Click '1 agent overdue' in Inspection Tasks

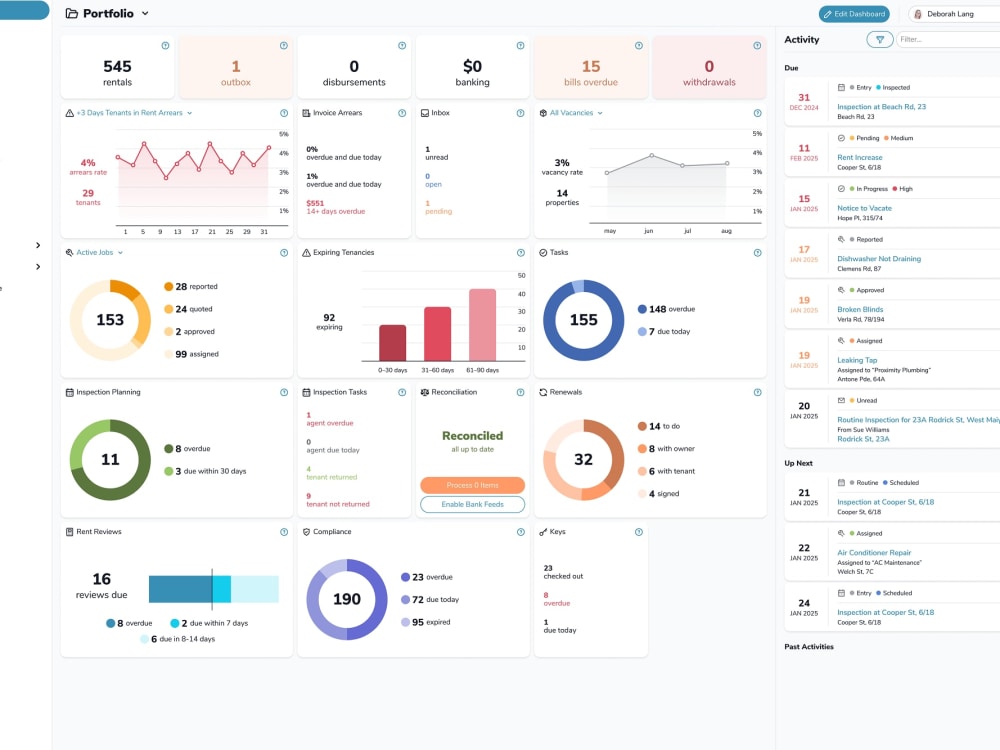(329, 419)
